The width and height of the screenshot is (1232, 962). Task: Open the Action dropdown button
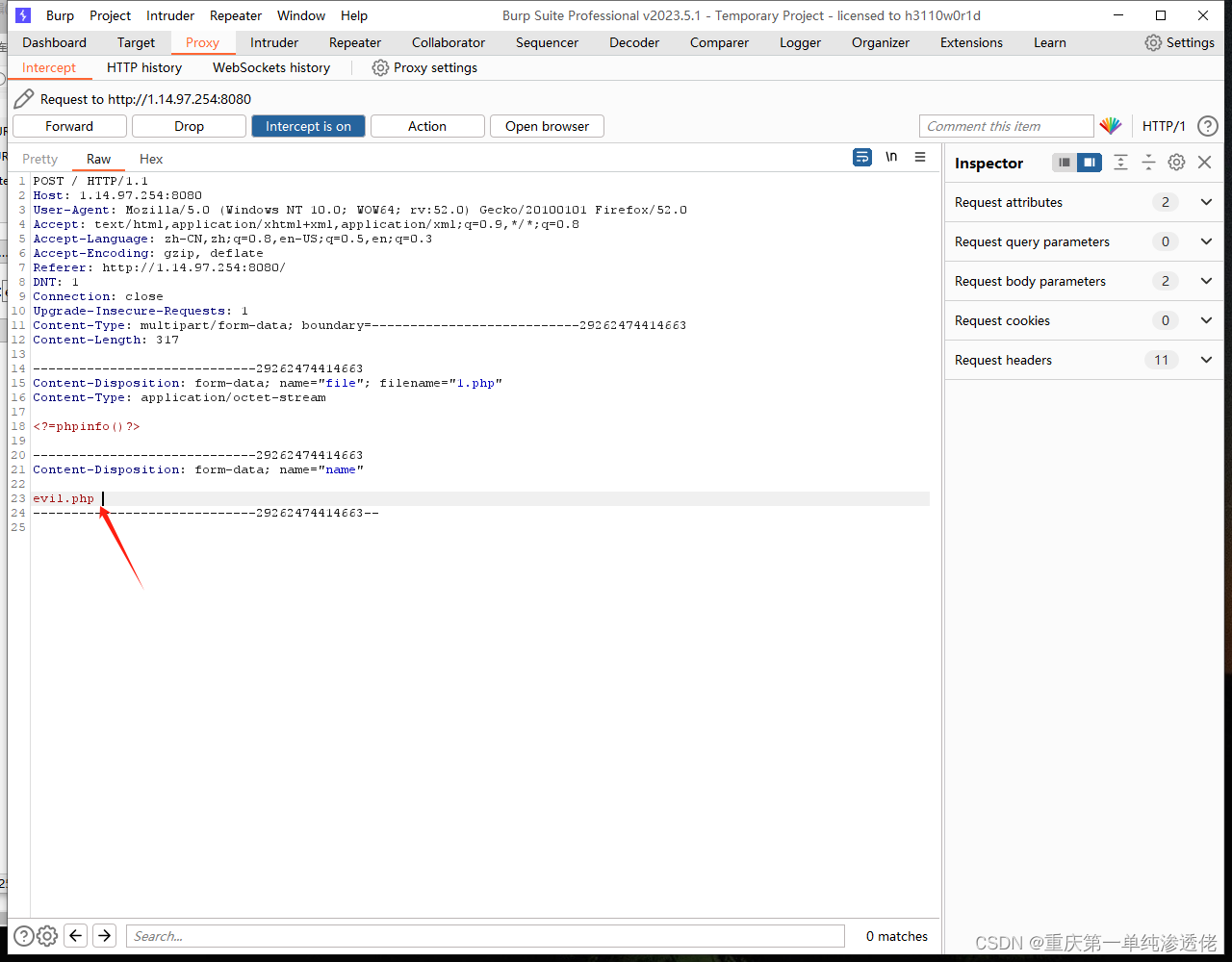coord(427,126)
